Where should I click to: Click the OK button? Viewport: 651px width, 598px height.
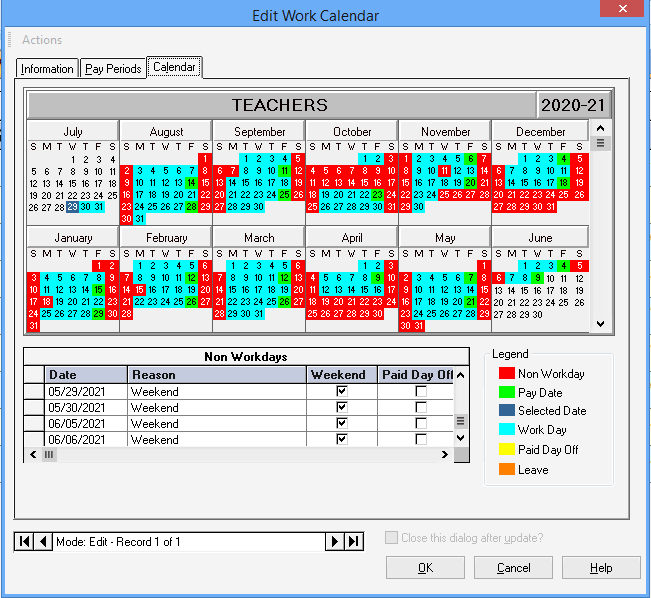425,568
